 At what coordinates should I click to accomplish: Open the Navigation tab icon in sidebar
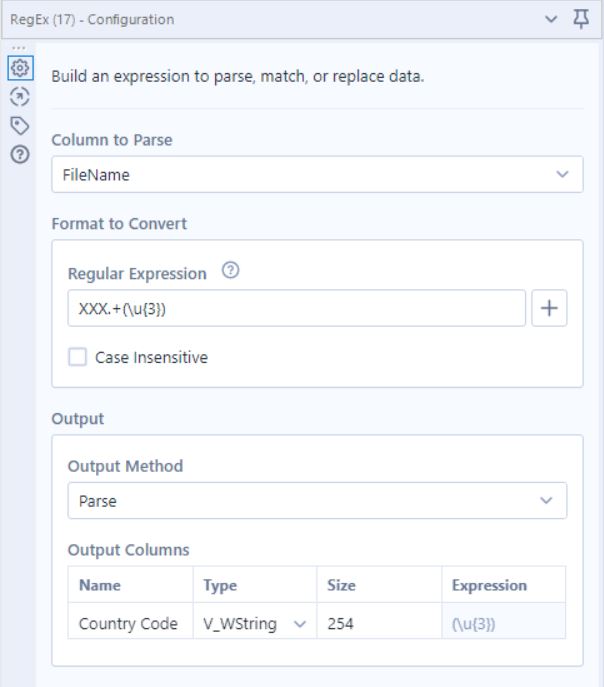[18, 97]
